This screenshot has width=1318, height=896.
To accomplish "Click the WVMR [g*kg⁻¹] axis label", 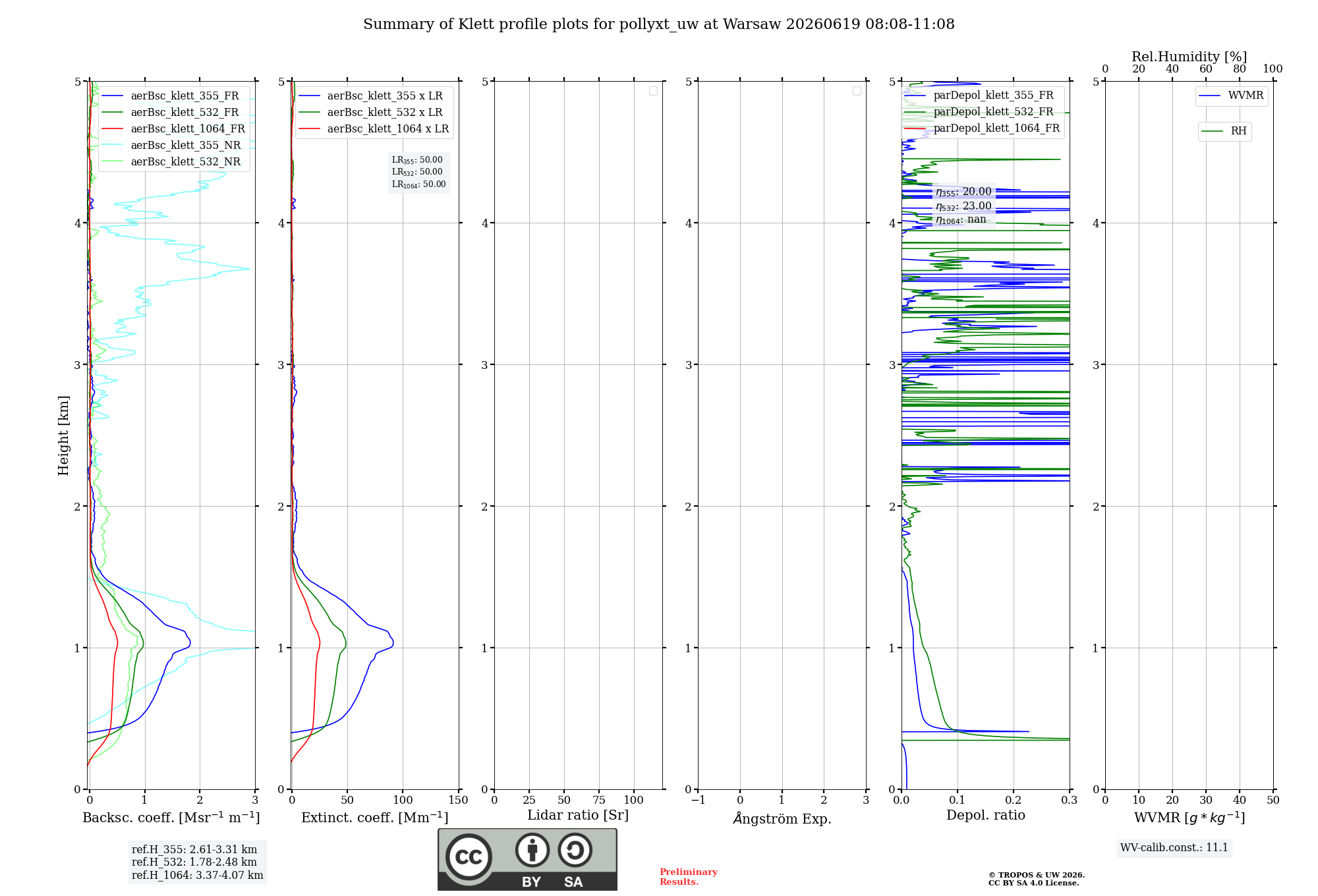I will [1189, 818].
